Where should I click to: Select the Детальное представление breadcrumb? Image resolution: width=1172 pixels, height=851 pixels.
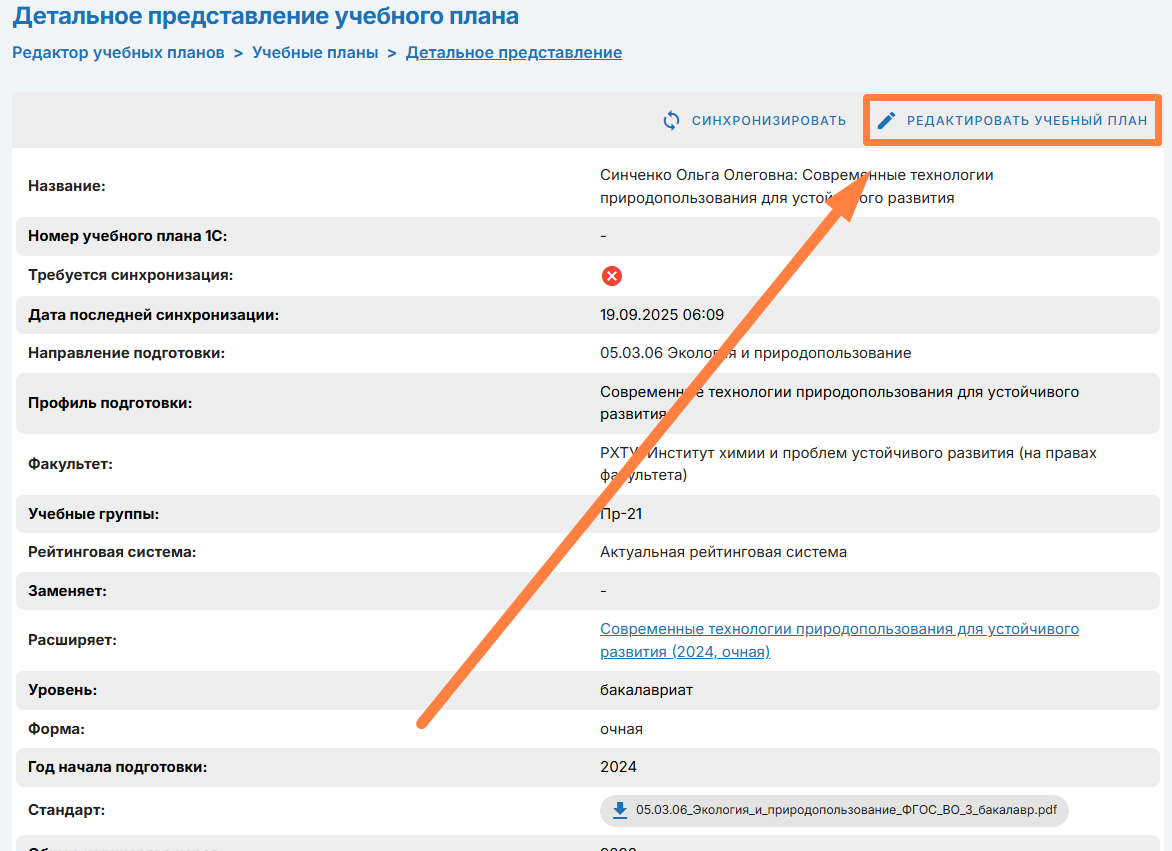pos(513,53)
